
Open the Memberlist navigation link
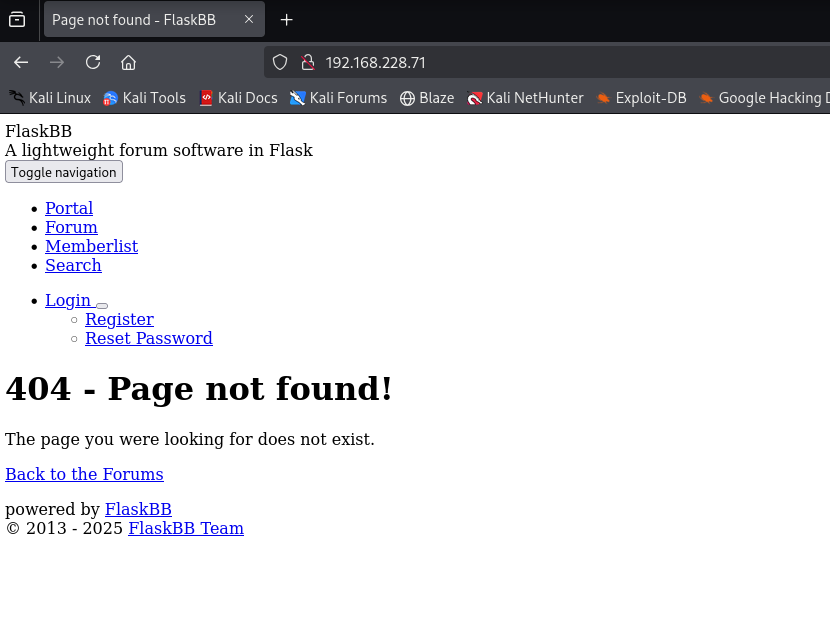(x=91, y=246)
